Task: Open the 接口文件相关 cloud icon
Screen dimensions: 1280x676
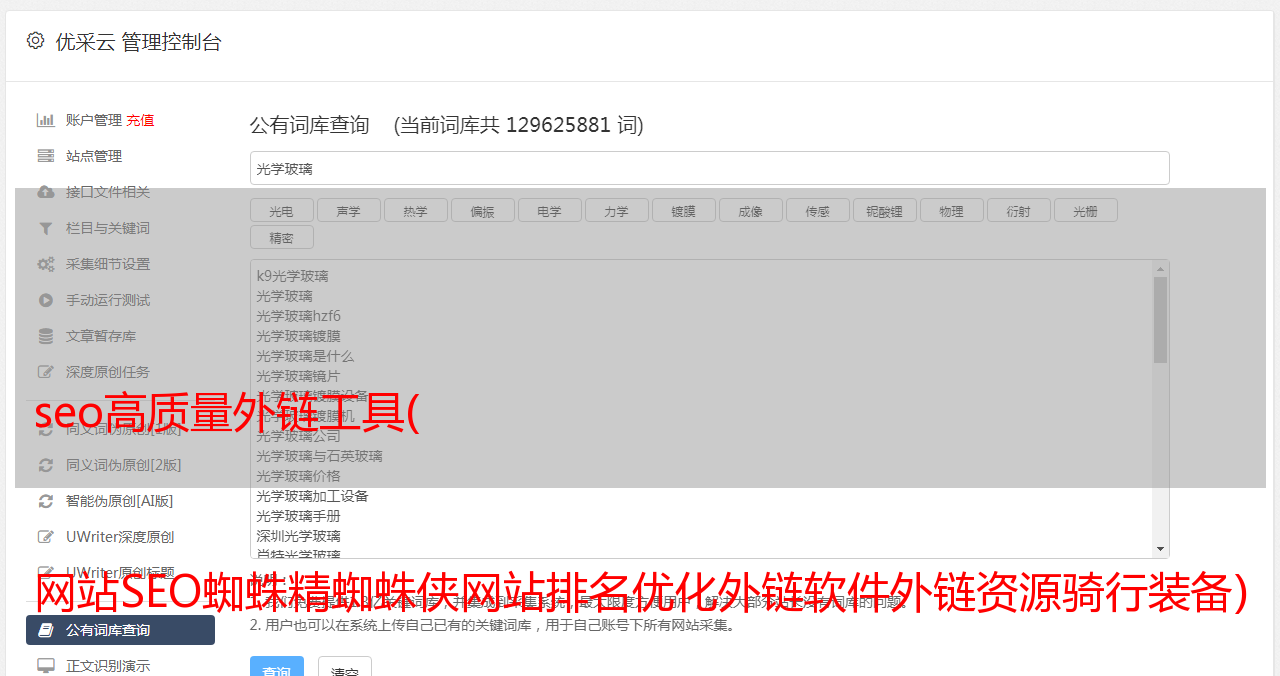Action: (46, 192)
